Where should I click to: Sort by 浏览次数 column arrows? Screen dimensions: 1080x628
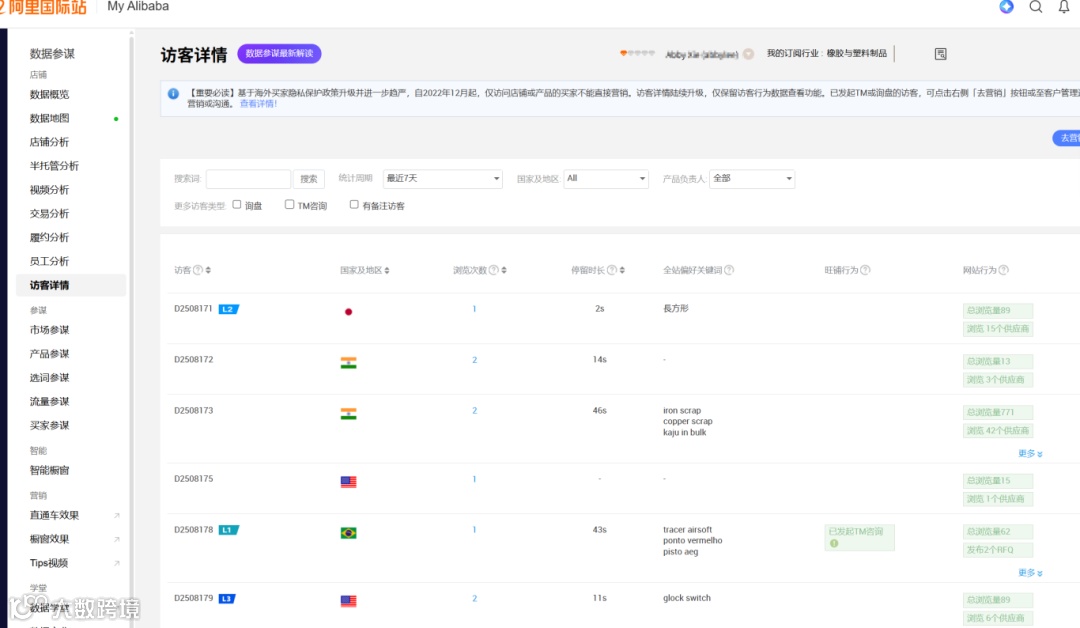coord(504,270)
